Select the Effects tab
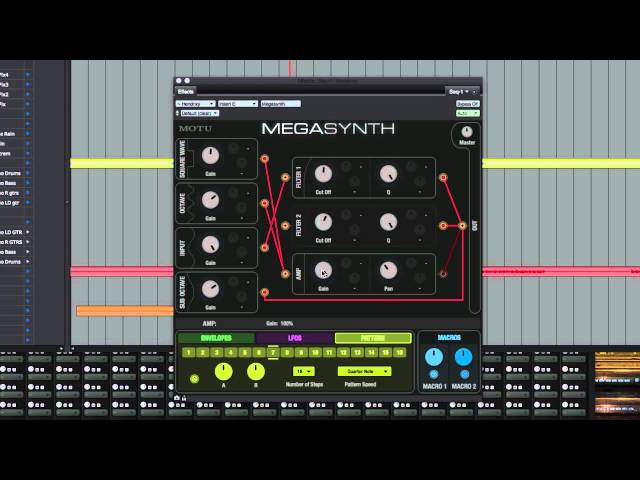 tap(185, 91)
